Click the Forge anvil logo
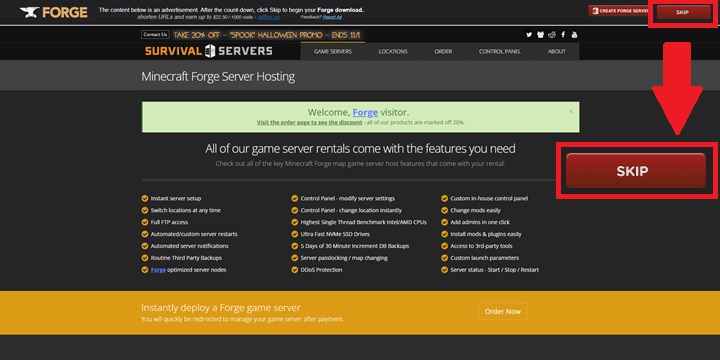The image size is (720, 360). click(x=54, y=12)
